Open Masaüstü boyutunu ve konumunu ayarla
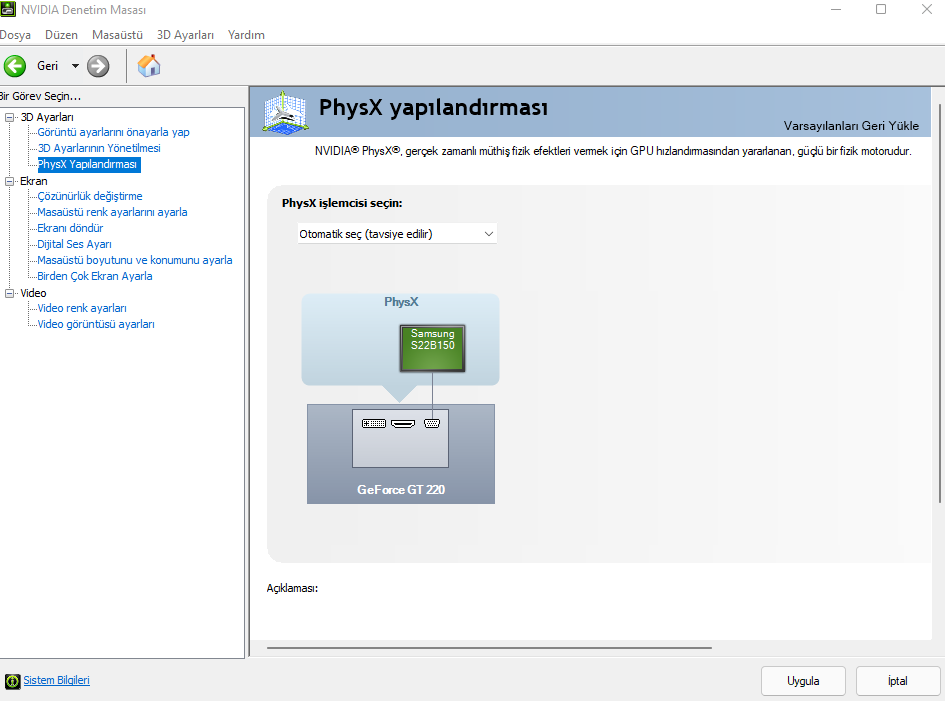 pyautogui.click(x=134, y=260)
